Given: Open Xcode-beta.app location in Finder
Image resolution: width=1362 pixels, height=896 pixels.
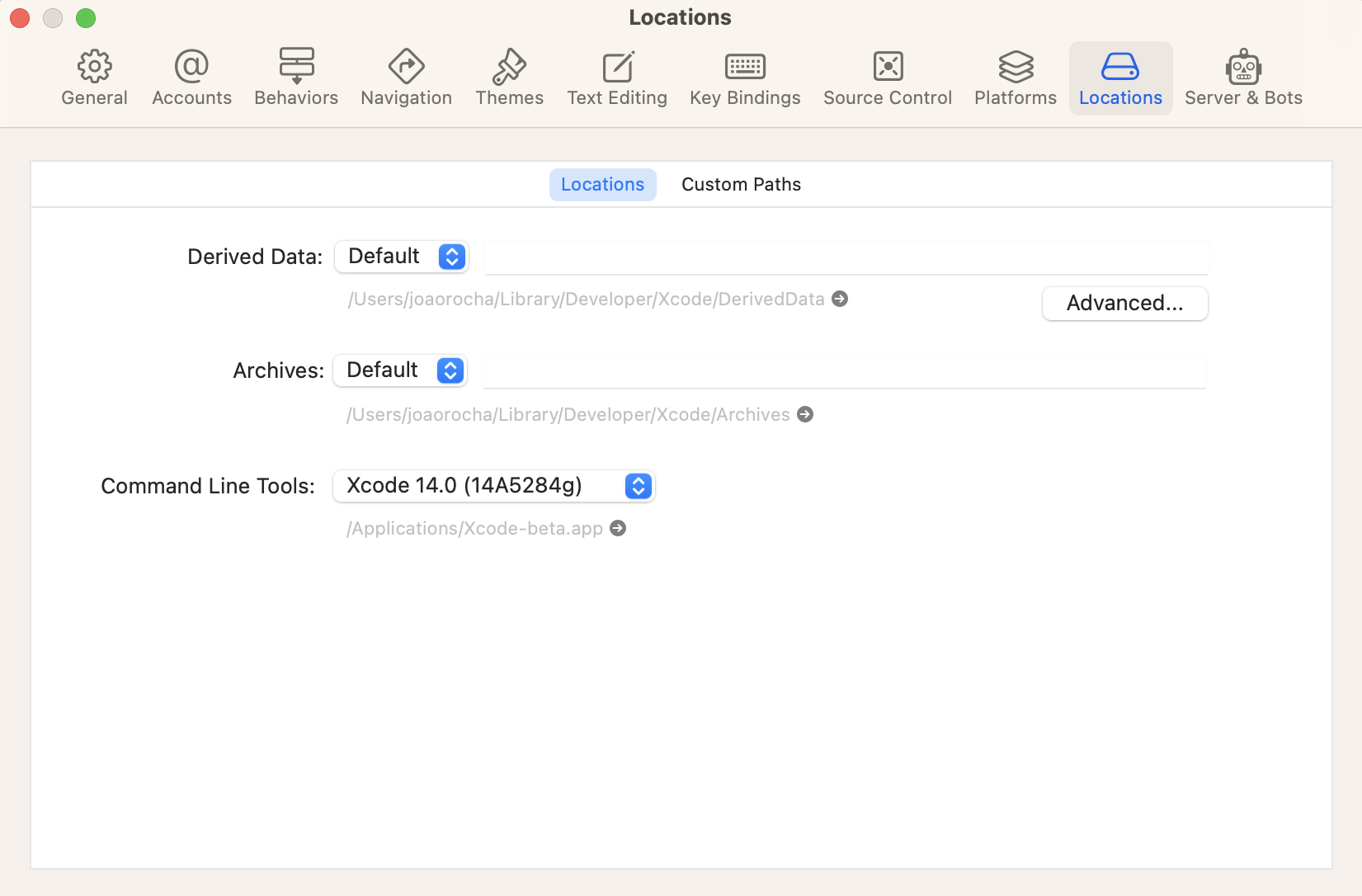Looking at the screenshot, I should [x=618, y=528].
